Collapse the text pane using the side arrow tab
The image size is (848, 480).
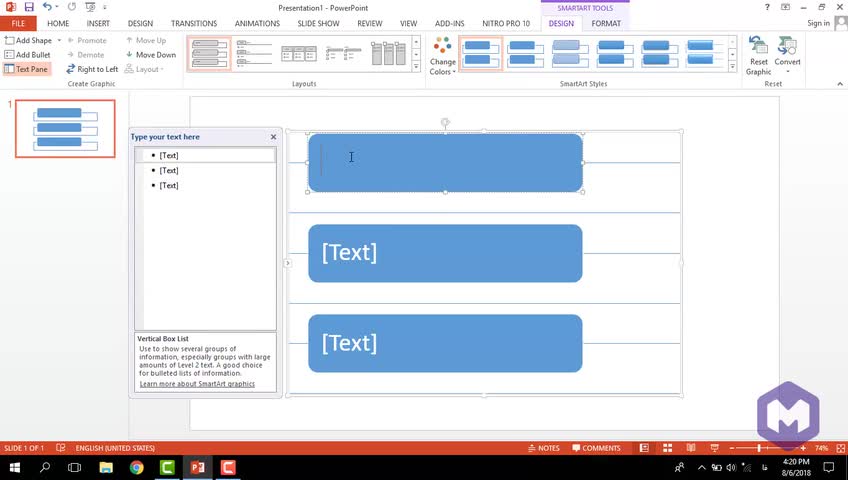(x=287, y=263)
